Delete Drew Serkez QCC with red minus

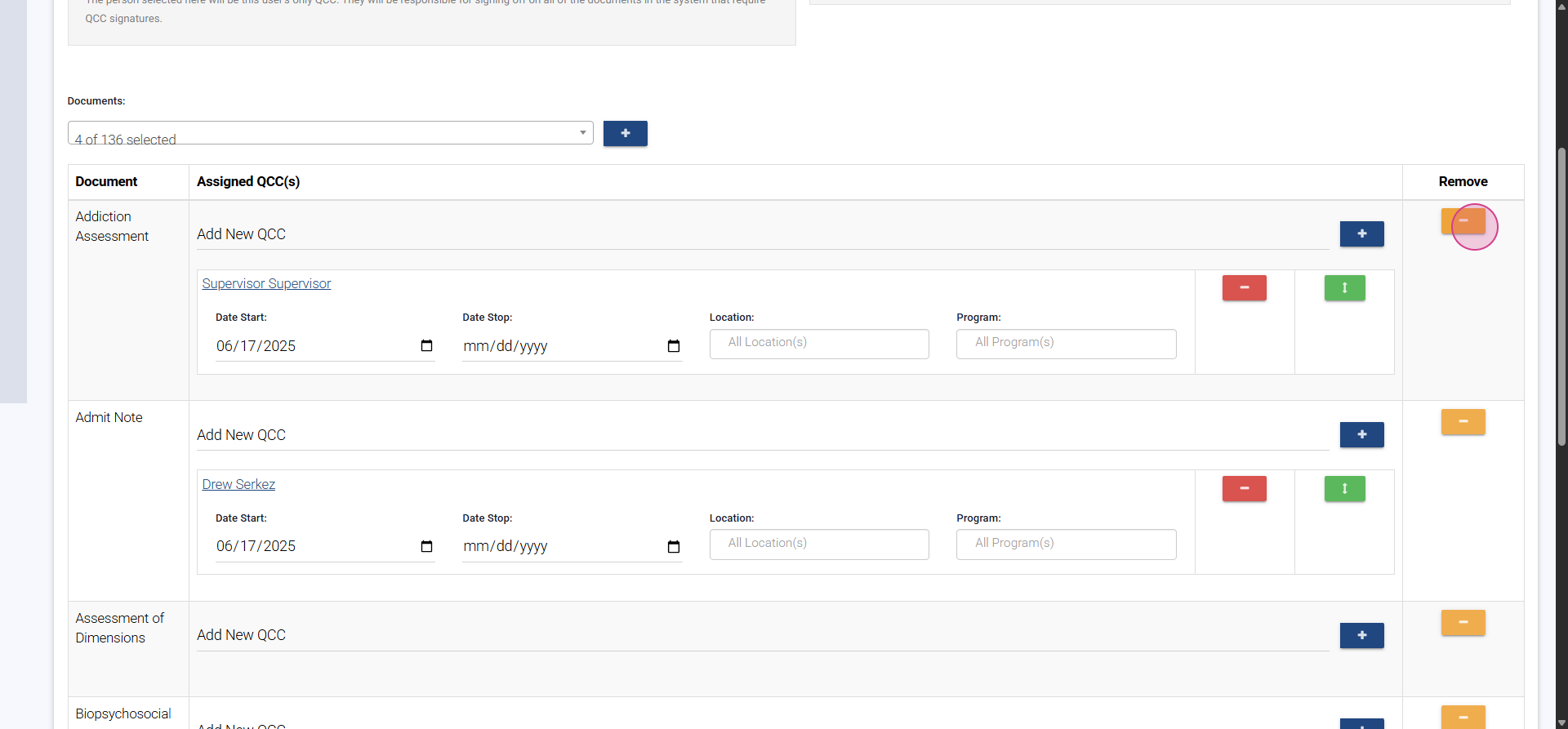coord(1244,489)
